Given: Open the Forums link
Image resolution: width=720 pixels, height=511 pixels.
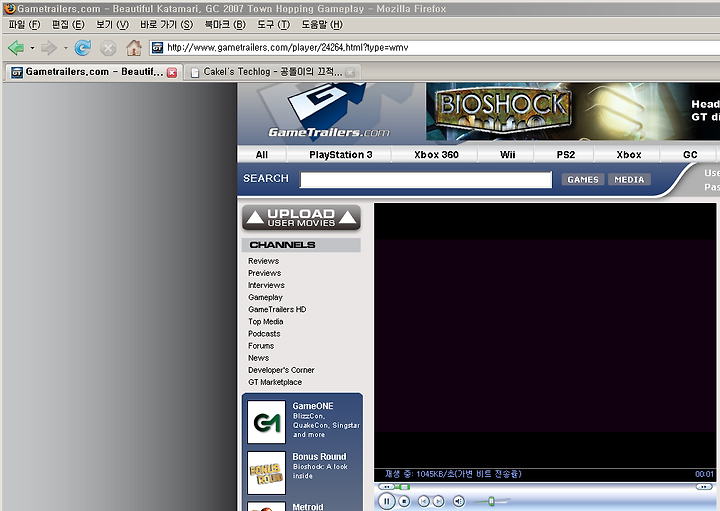Looking at the screenshot, I should tap(261, 346).
